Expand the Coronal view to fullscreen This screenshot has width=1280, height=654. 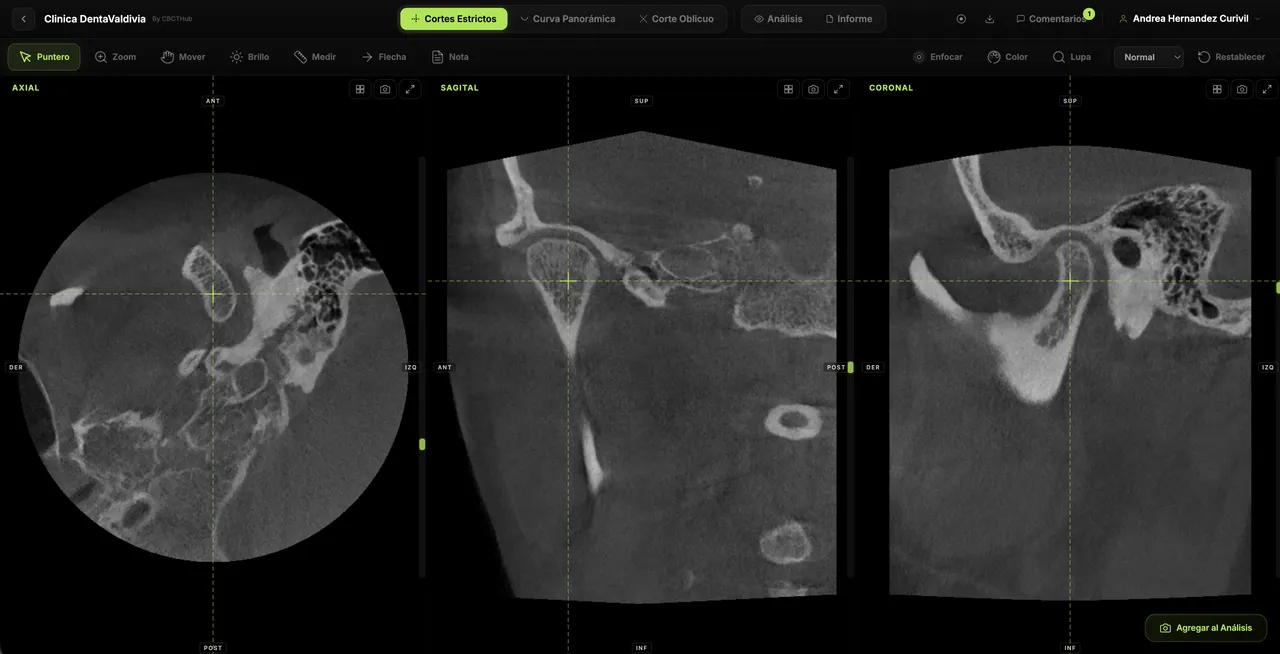point(1266,88)
